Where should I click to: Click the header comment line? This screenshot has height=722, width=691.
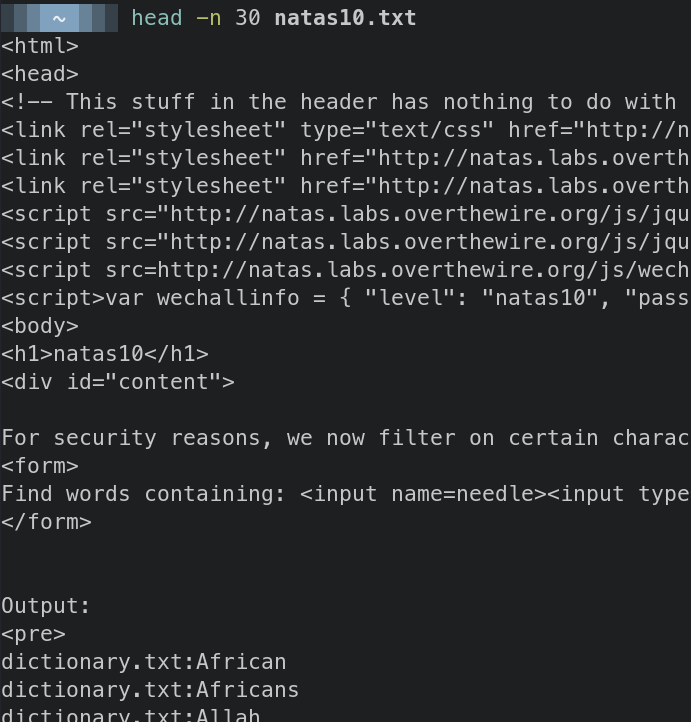coord(340,102)
